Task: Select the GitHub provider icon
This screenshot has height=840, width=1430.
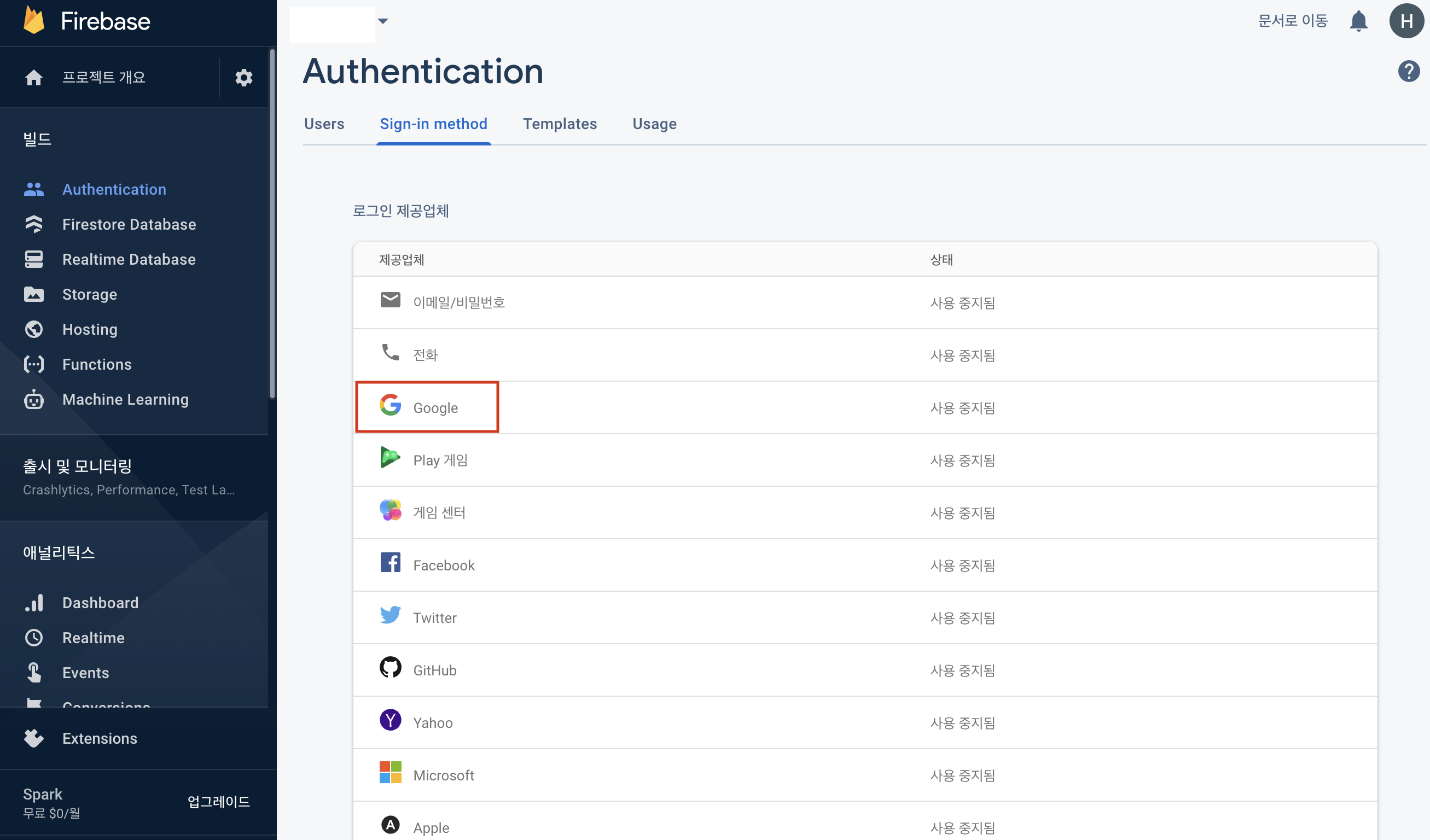Action: 391,668
